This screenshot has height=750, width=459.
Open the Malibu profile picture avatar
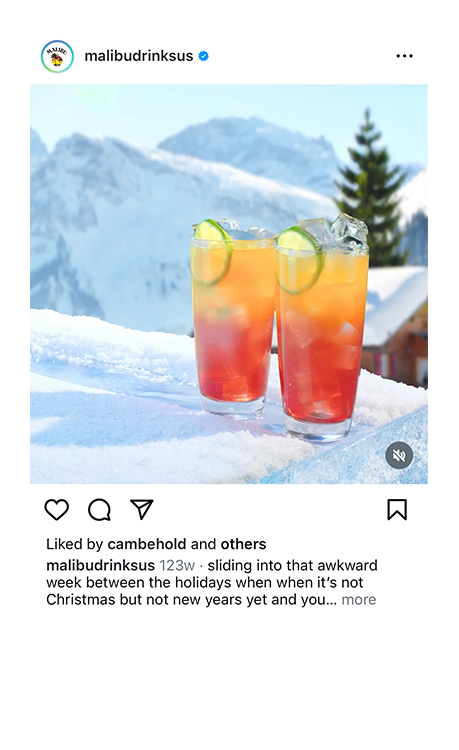[57, 56]
